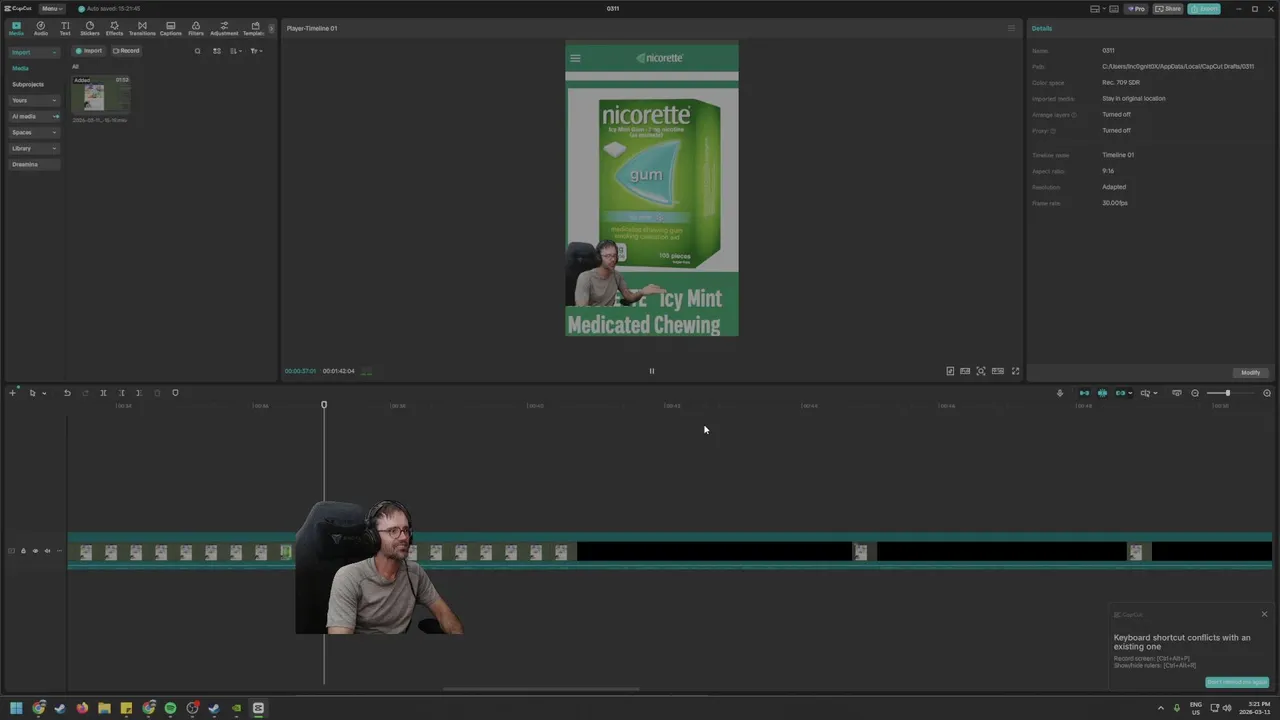
Task: Select Subprojects in the sidebar
Action: (28, 84)
